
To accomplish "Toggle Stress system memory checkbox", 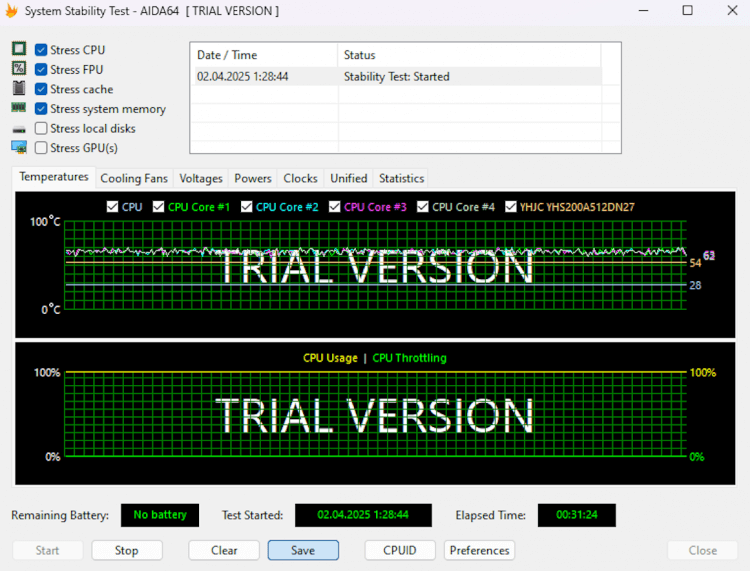I will click(x=41, y=109).
